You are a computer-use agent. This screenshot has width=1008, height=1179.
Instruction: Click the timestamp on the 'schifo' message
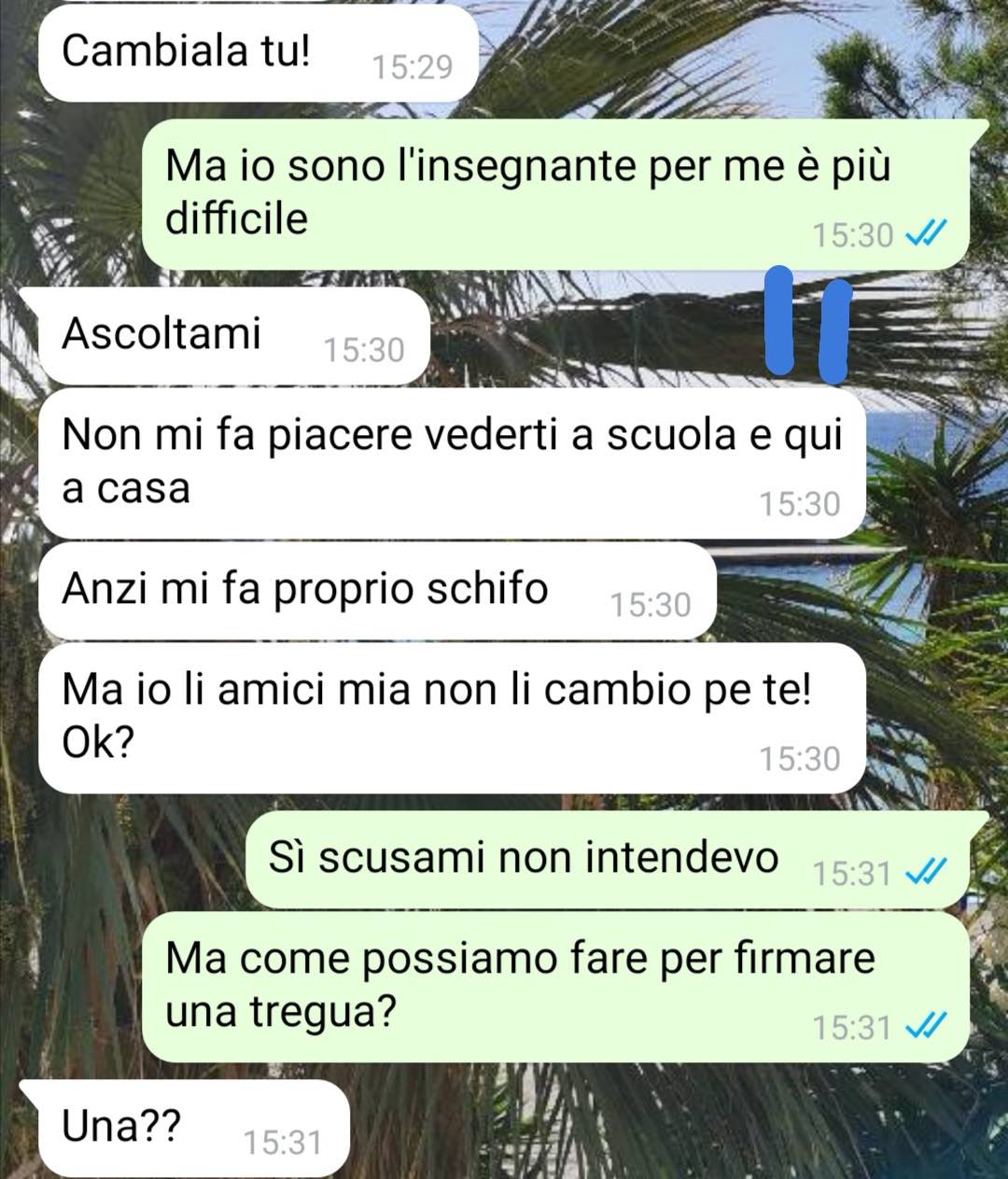(x=651, y=606)
